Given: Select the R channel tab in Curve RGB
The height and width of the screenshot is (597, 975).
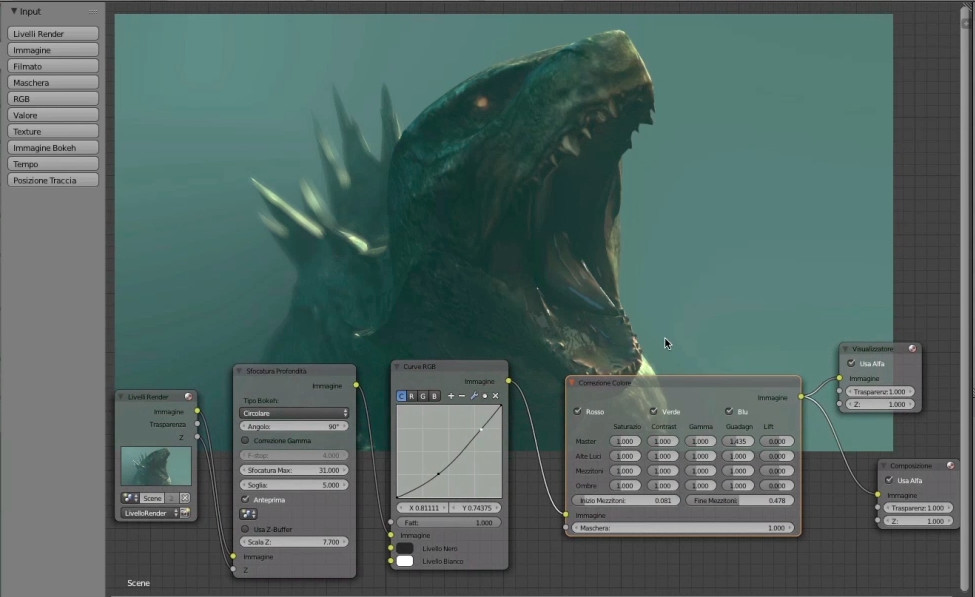Looking at the screenshot, I should [413, 396].
